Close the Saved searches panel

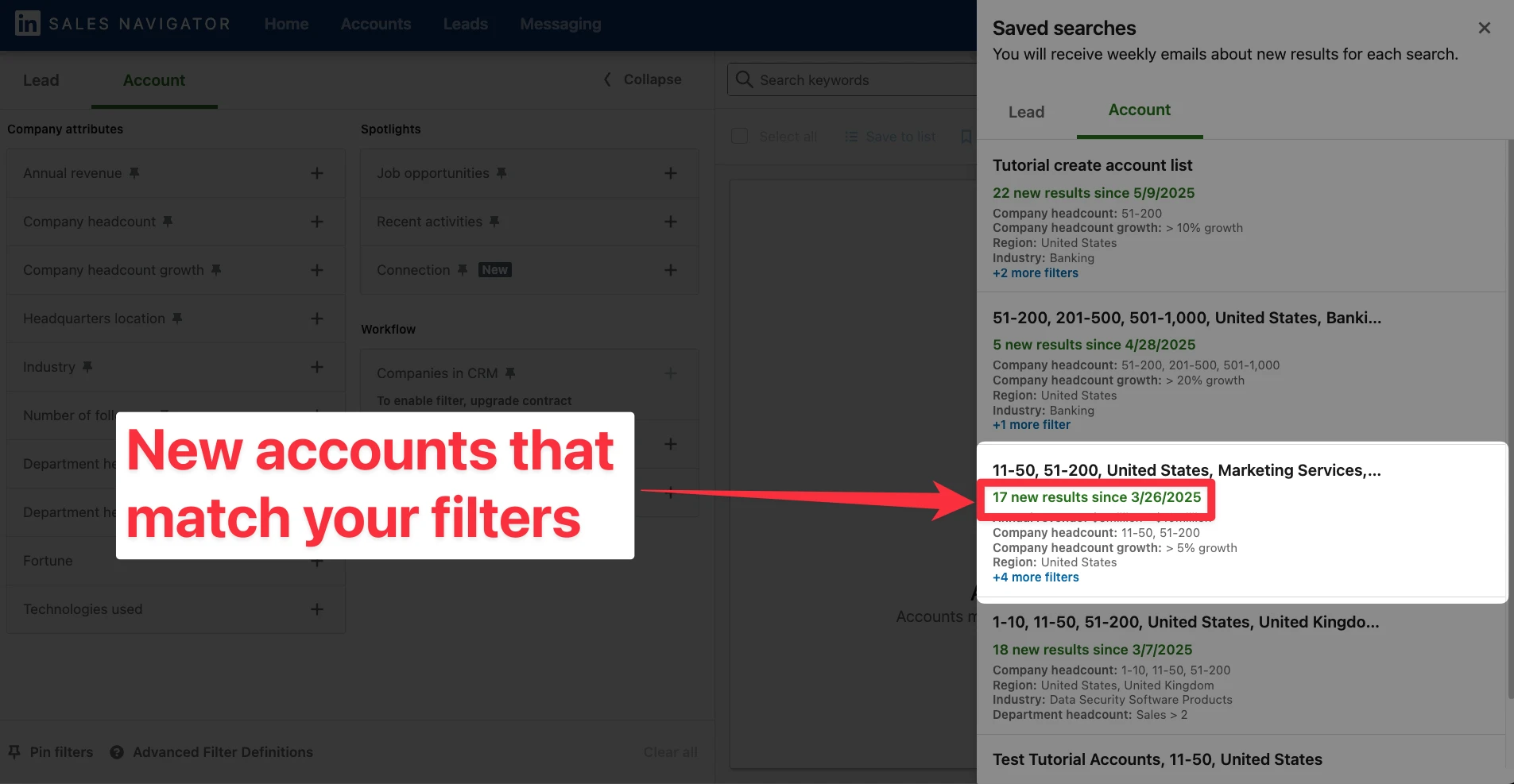[x=1484, y=28]
